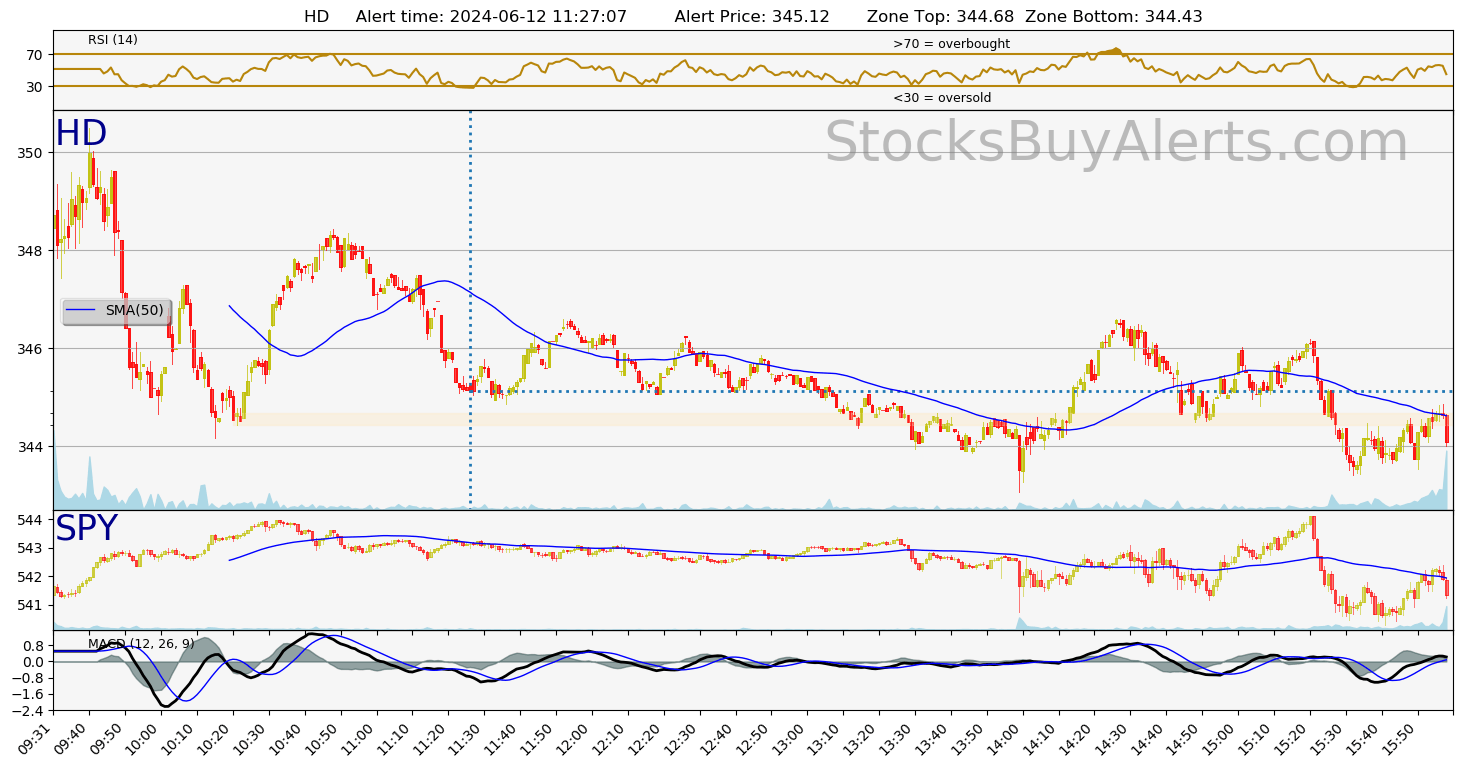Viewport: 1468px width, 768px height.
Task: Click the large 'SPY' chart label
Action: [x=86, y=529]
